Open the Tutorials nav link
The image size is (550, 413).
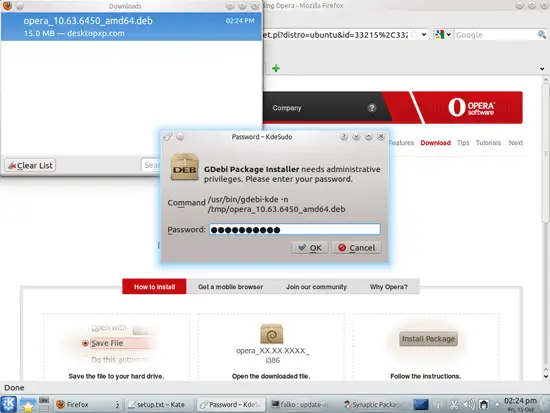488,143
